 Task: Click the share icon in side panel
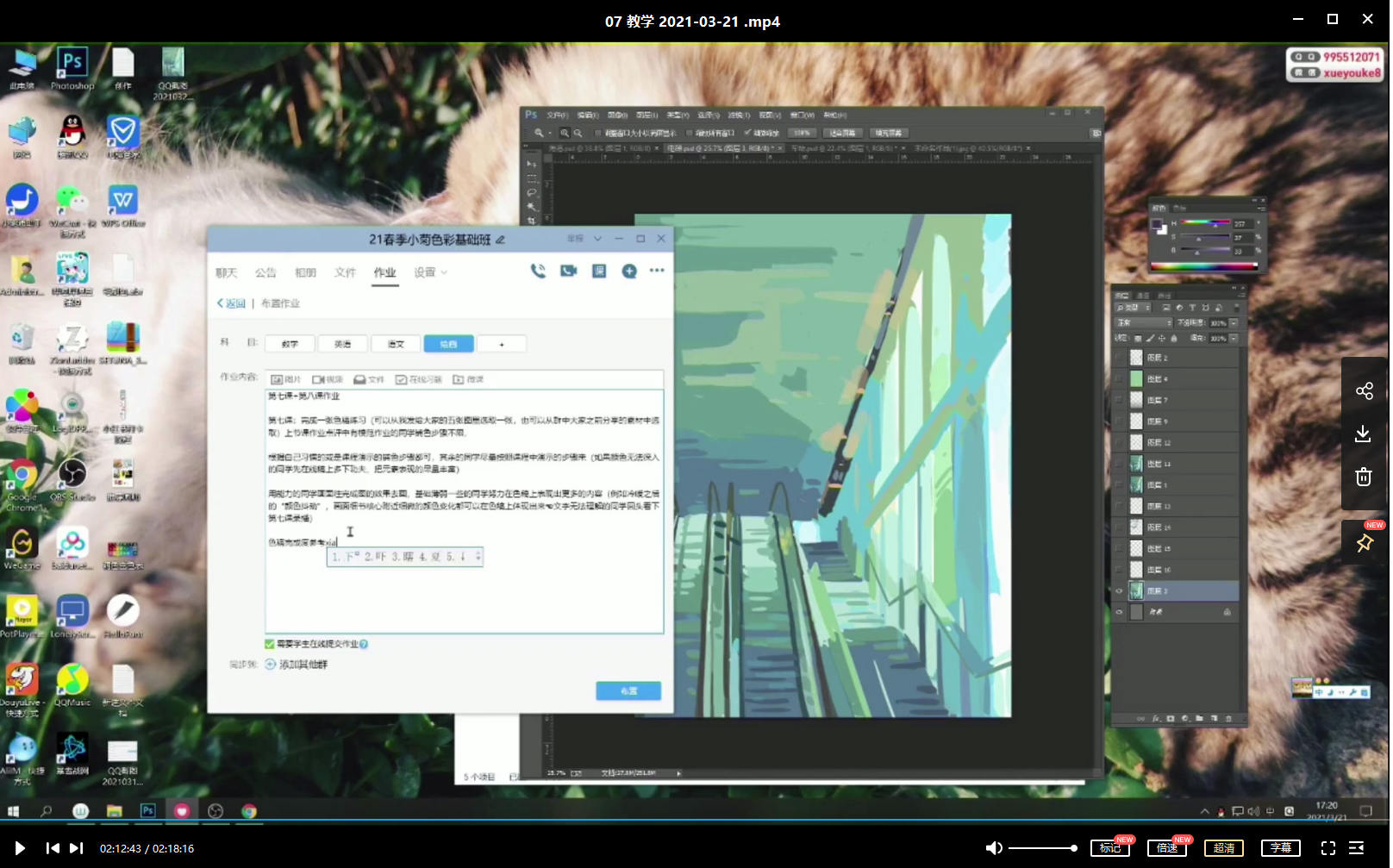pos(1364,391)
